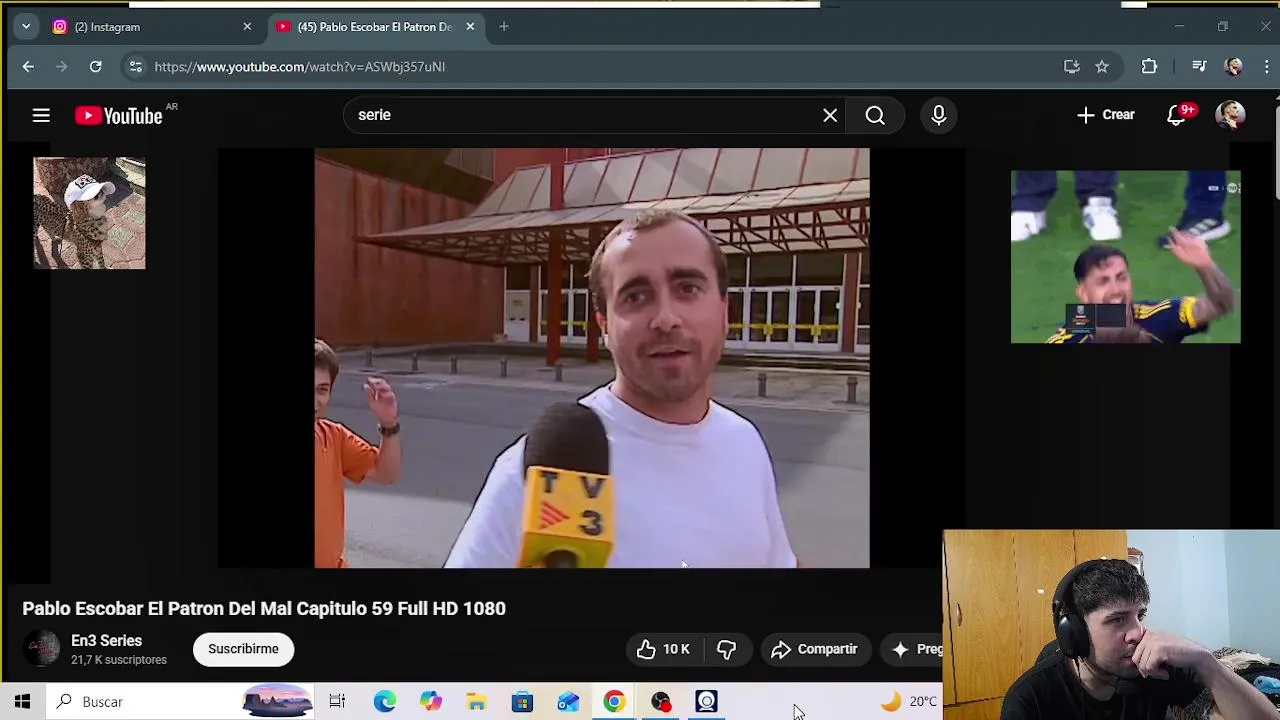Switch to Chrome on the taskbar

tap(614, 702)
